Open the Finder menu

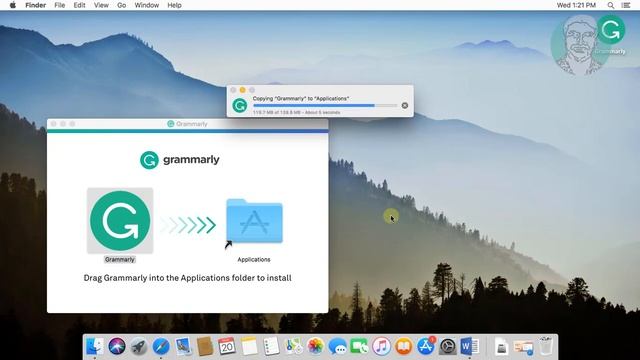[x=36, y=5]
